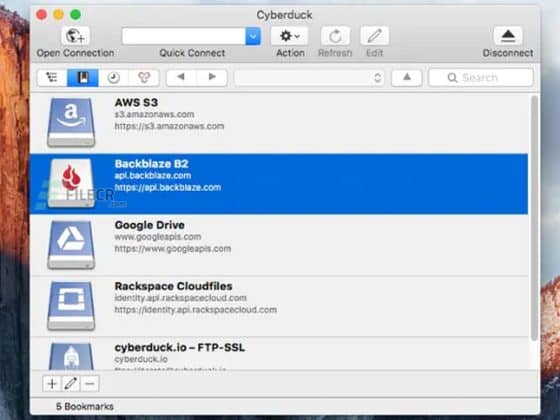Viewport: 560px width, 420px height.
Task: Click the s3.amazonaws.com hostname text
Action: tap(154, 114)
